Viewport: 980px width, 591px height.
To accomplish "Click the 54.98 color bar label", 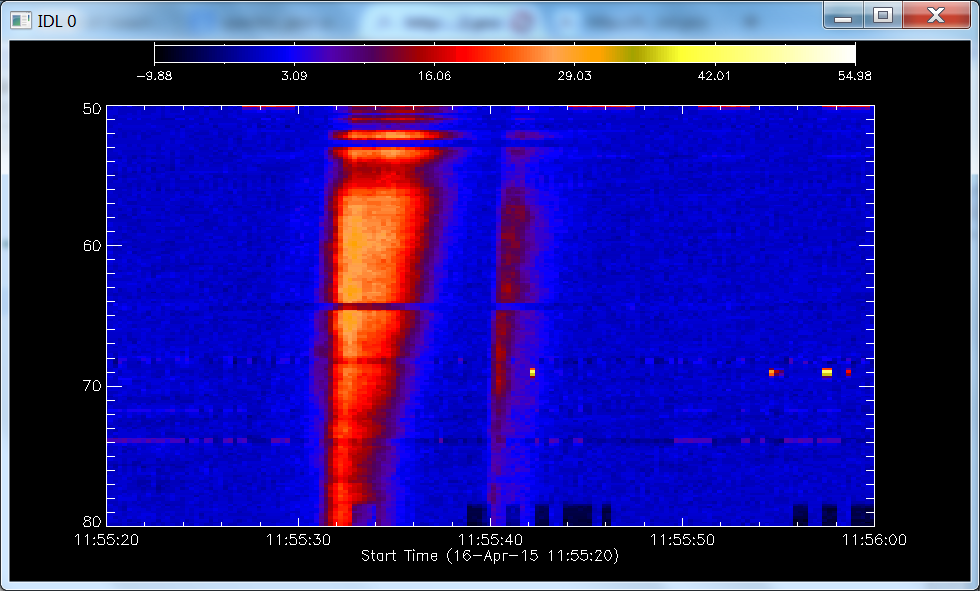I will click(854, 76).
